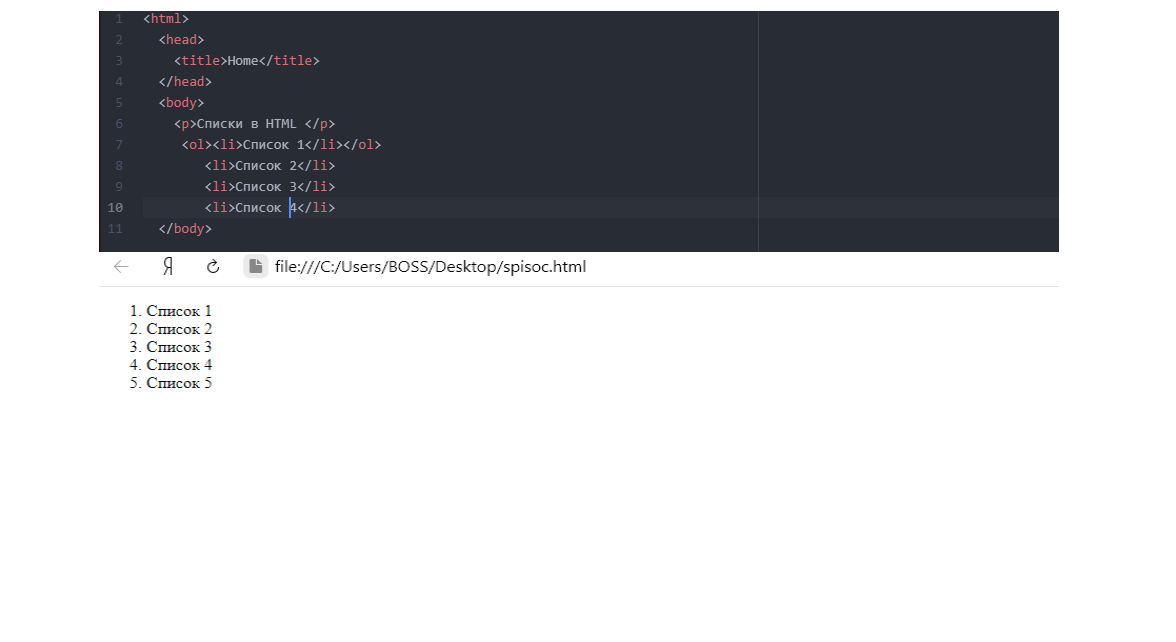
Task: Click the <ol> line with 'Список 1'
Action: point(281,145)
